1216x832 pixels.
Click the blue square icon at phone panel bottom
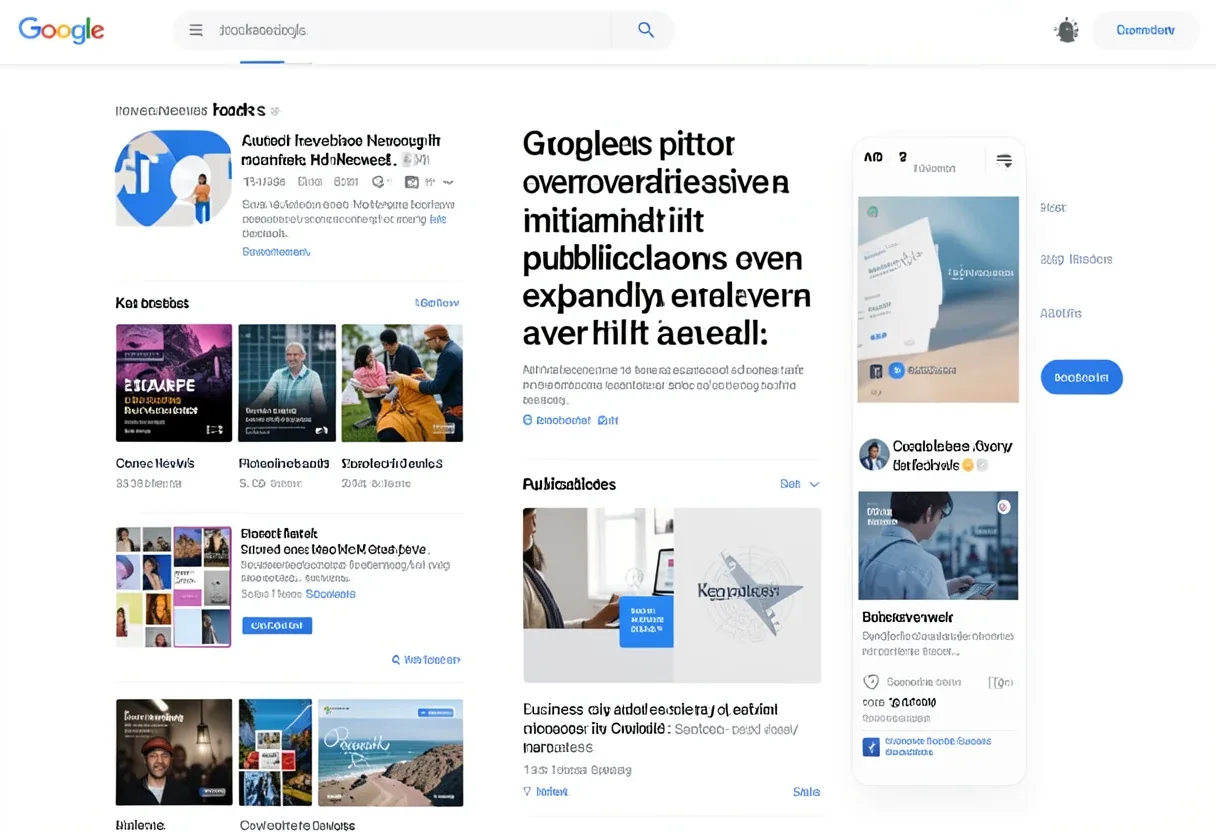[x=871, y=747]
